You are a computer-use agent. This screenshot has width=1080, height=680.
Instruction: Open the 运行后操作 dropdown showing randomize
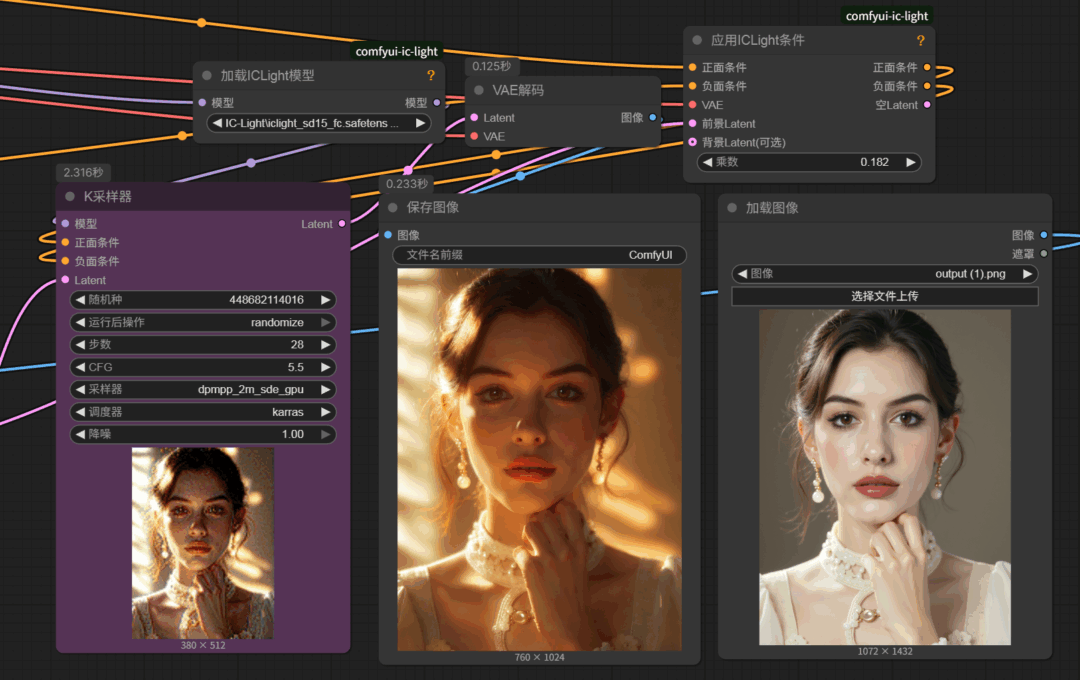pos(202,322)
